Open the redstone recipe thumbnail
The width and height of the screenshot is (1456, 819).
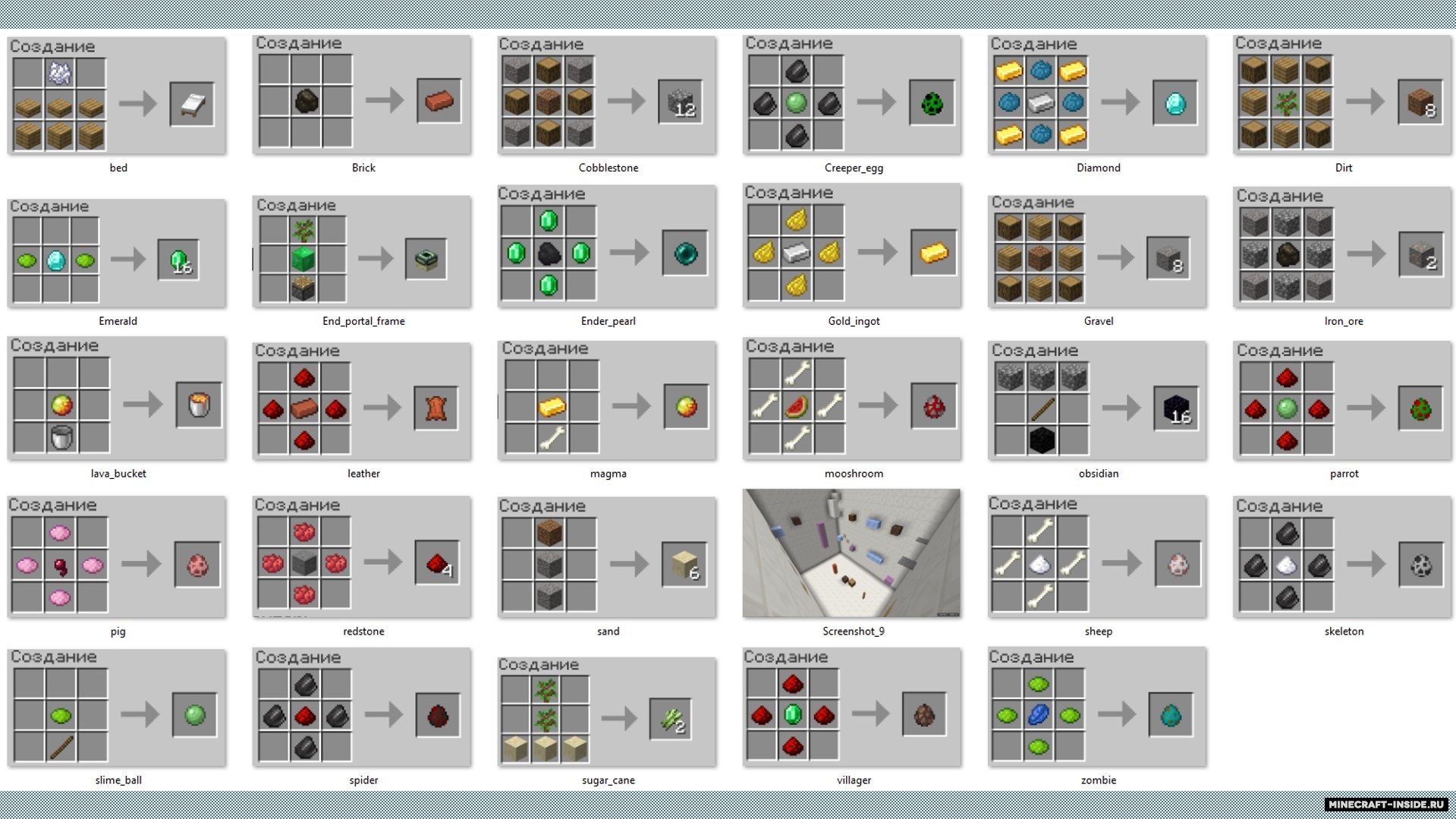point(361,556)
